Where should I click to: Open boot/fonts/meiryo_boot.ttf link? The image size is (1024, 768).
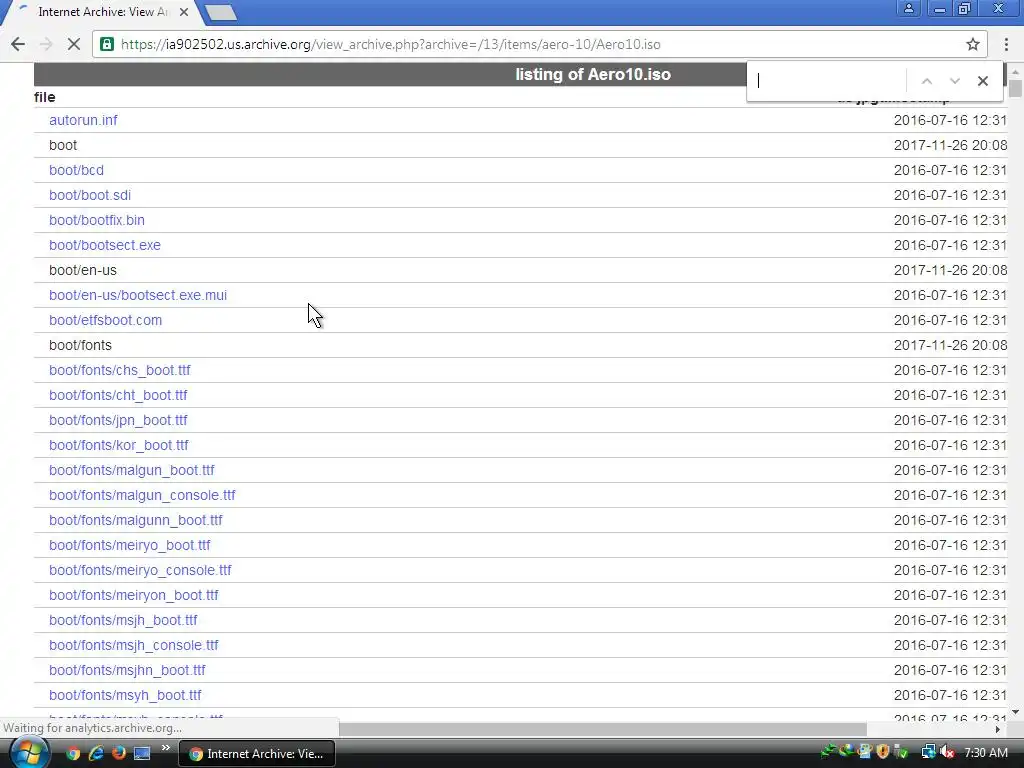point(129,545)
